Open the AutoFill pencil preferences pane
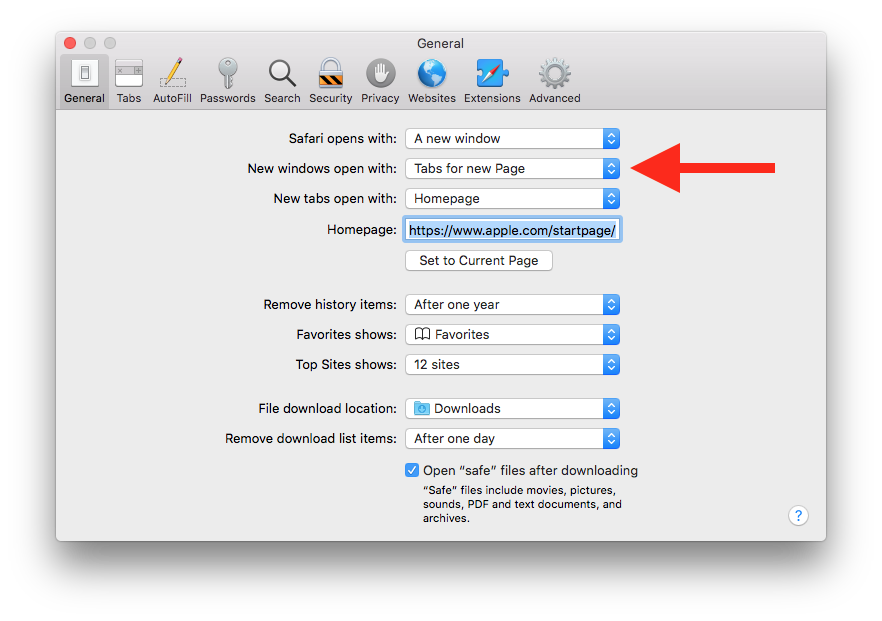This screenshot has height=621, width=882. point(173,81)
